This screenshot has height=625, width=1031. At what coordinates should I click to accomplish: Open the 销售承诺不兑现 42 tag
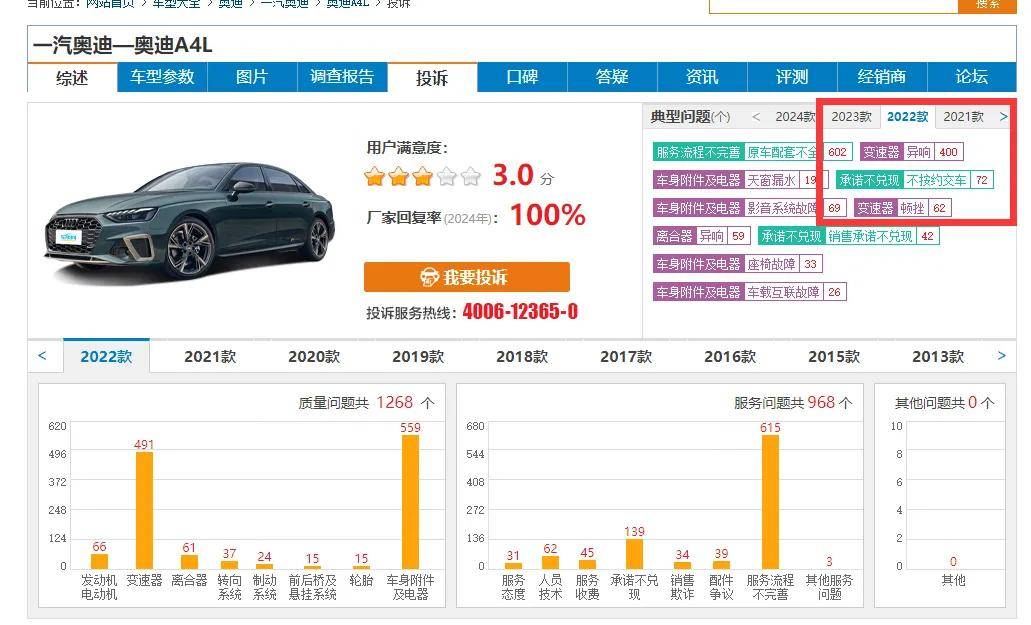coord(848,236)
